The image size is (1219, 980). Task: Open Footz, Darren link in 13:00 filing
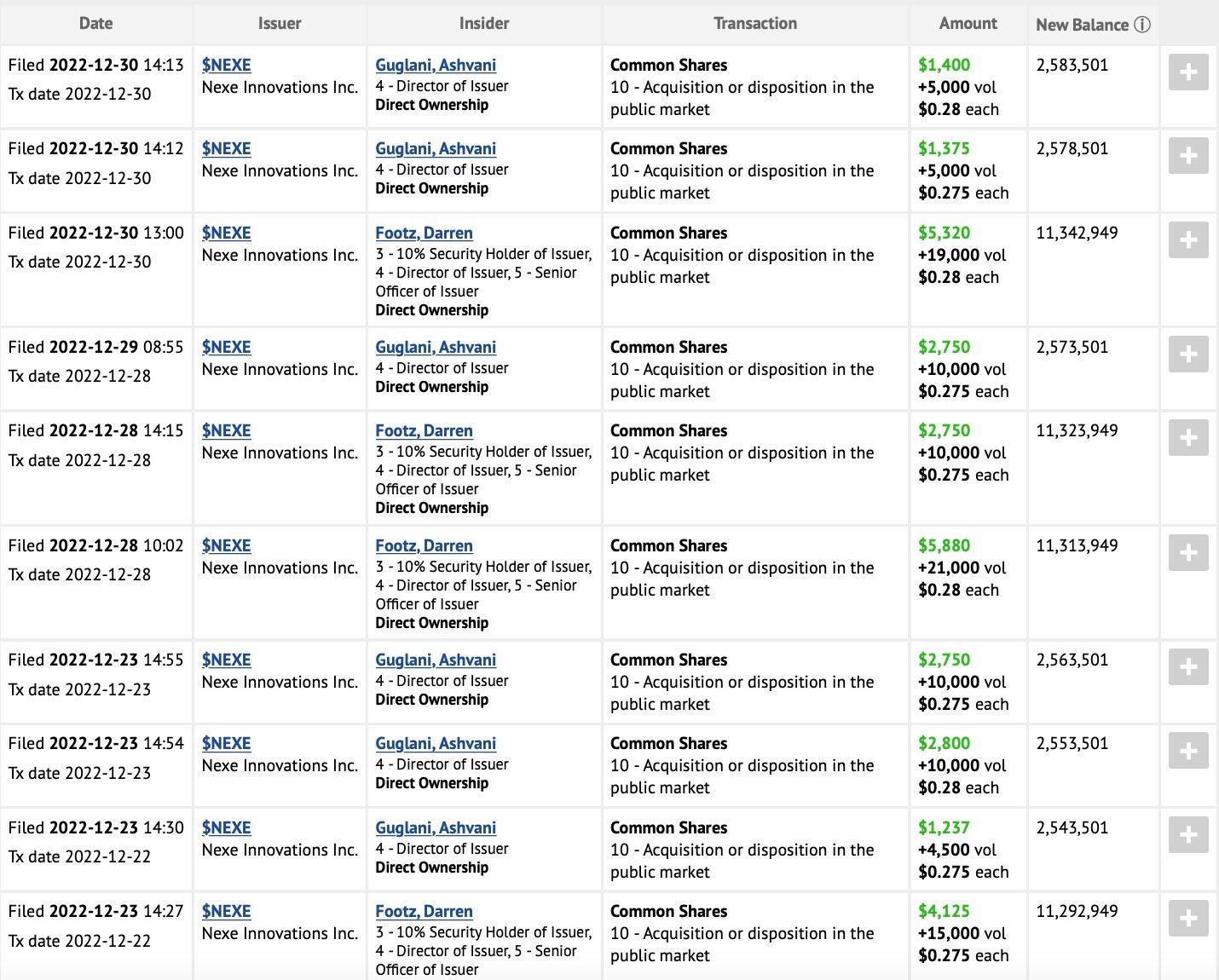pyautogui.click(x=425, y=233)
